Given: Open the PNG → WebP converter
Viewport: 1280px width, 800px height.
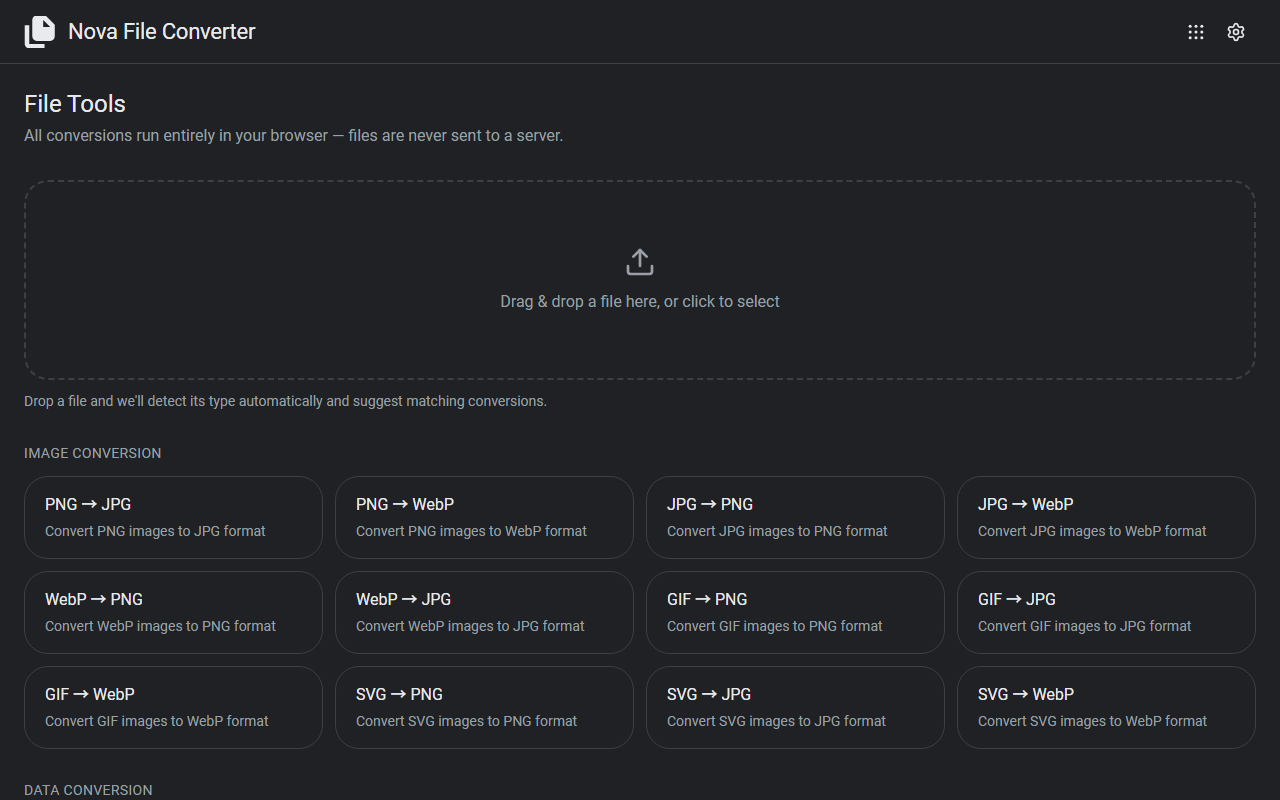Looking at the screenshot, I should (x=484, y=517).
